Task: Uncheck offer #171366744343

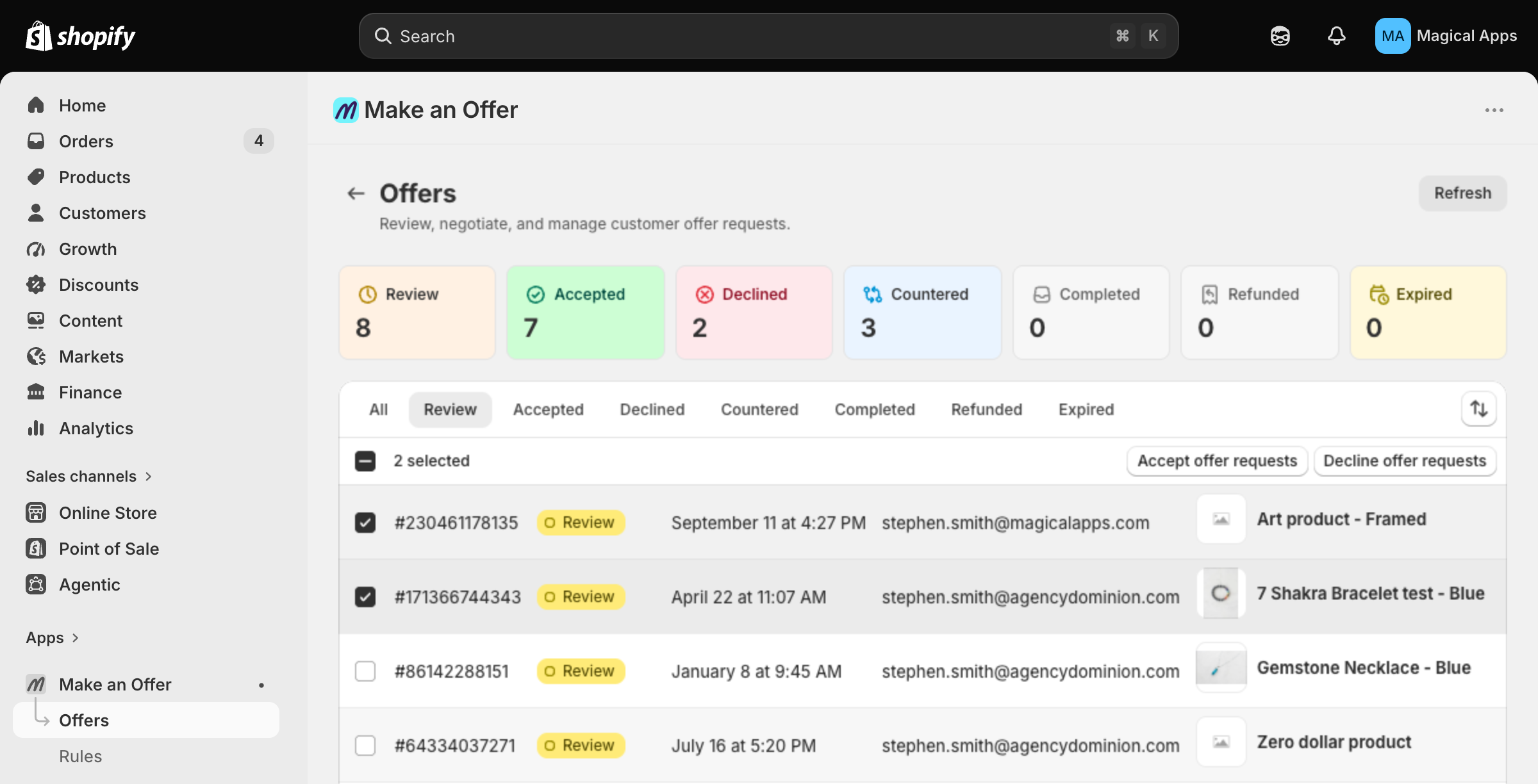Action: 365,596
